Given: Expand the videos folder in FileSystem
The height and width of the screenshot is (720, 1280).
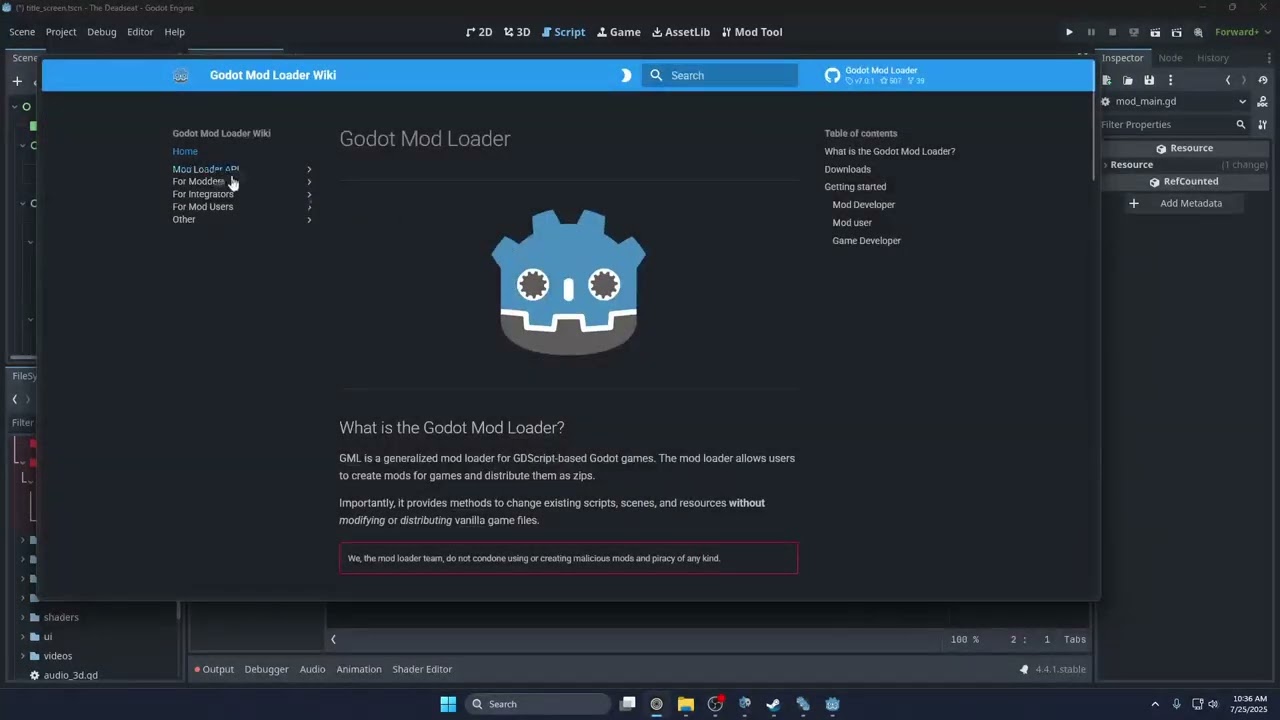Looking at the screenshot, I should (23, 656).
